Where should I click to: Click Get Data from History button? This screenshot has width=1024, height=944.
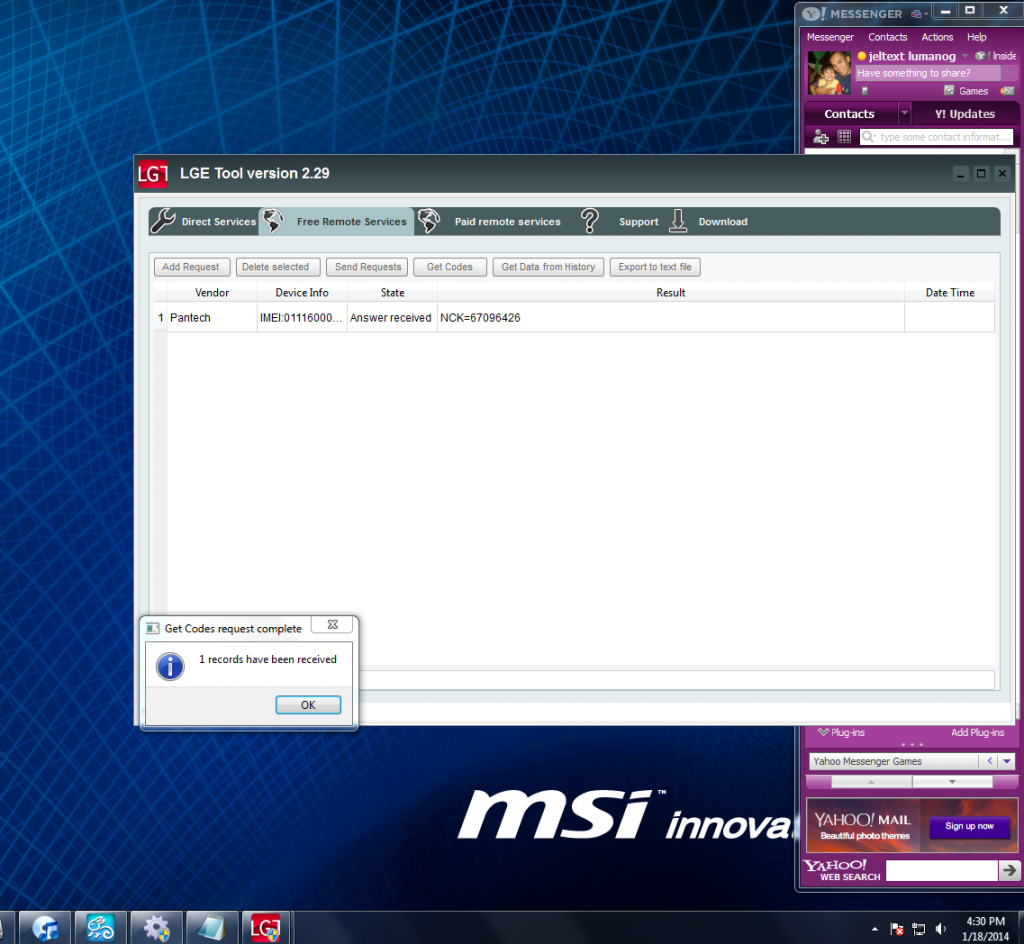[x=549, y=267]
